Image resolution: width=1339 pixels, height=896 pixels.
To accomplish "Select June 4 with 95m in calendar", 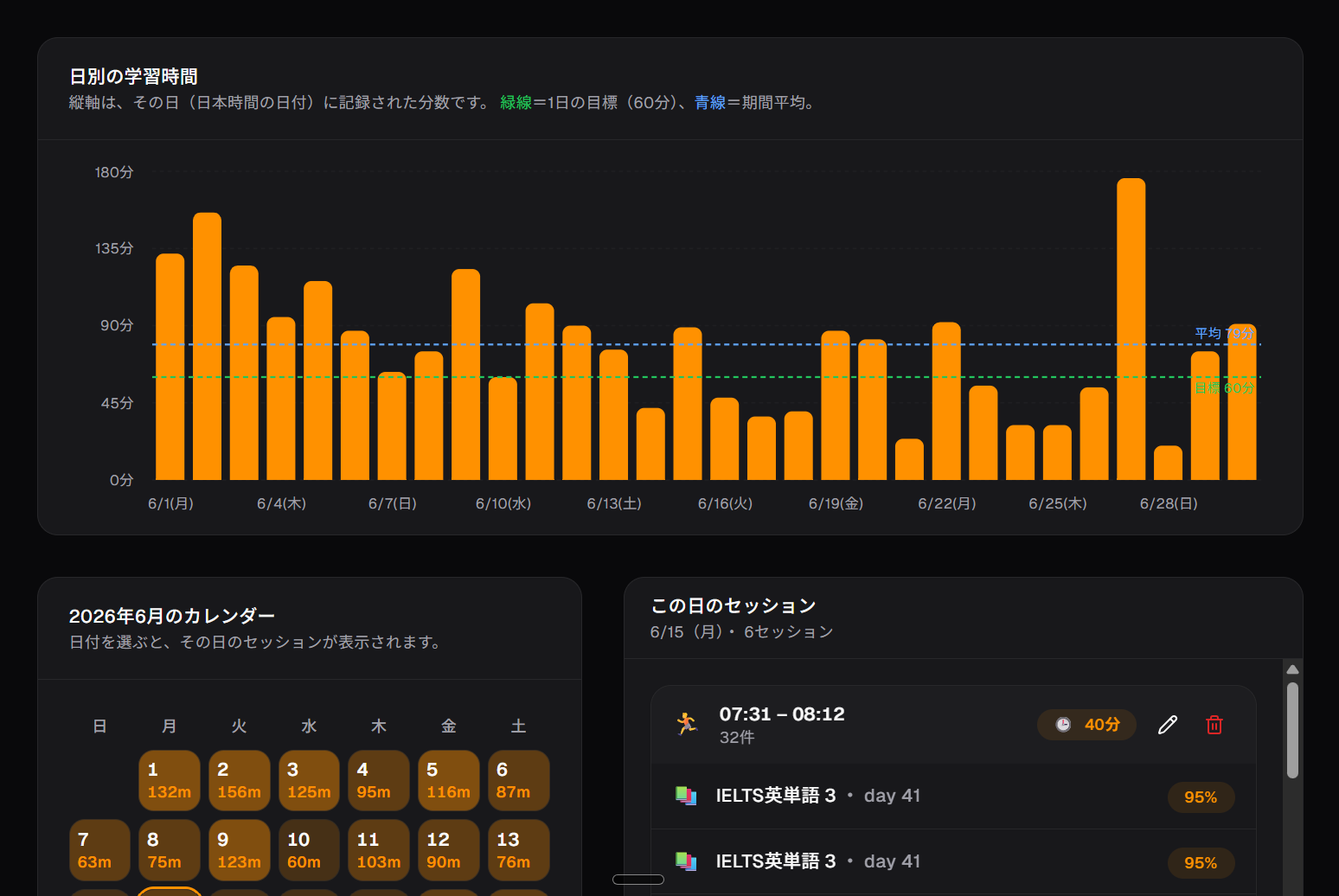I will (x=379, y=781).
